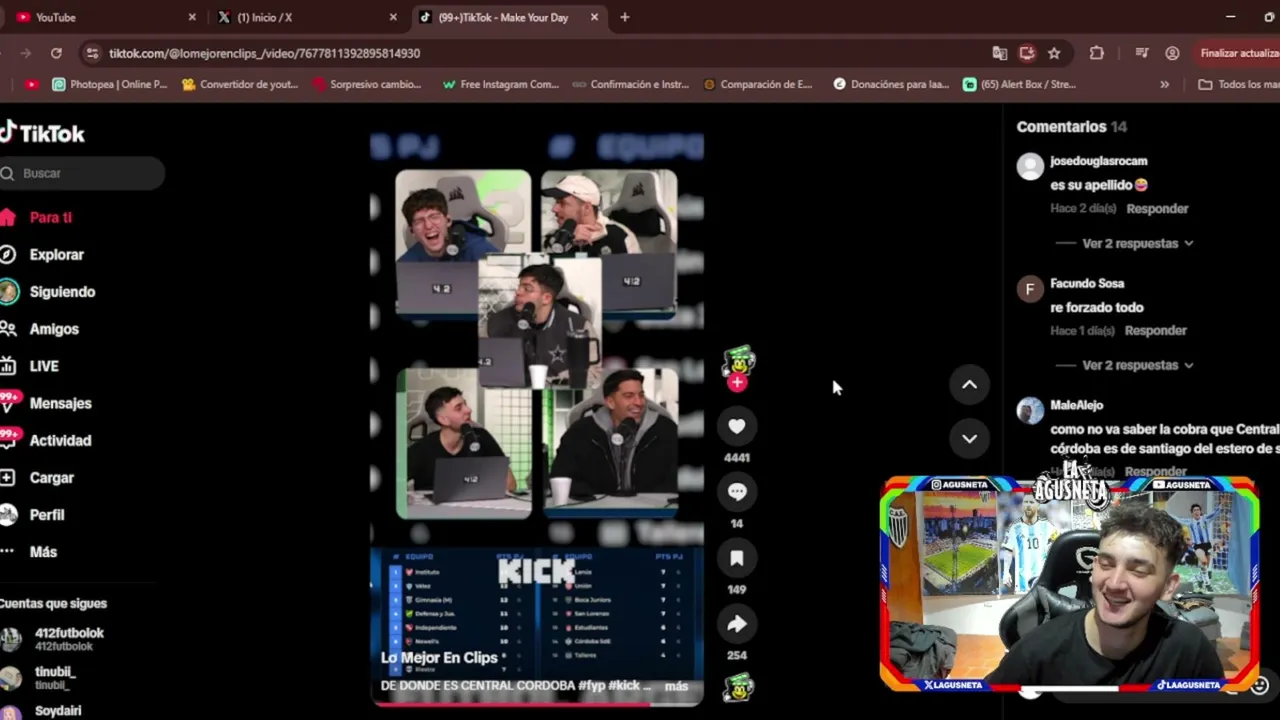Screen dimensions: 1280x720
Task: Open the Todos los marcadores folder
Action: coord(1238,85)
